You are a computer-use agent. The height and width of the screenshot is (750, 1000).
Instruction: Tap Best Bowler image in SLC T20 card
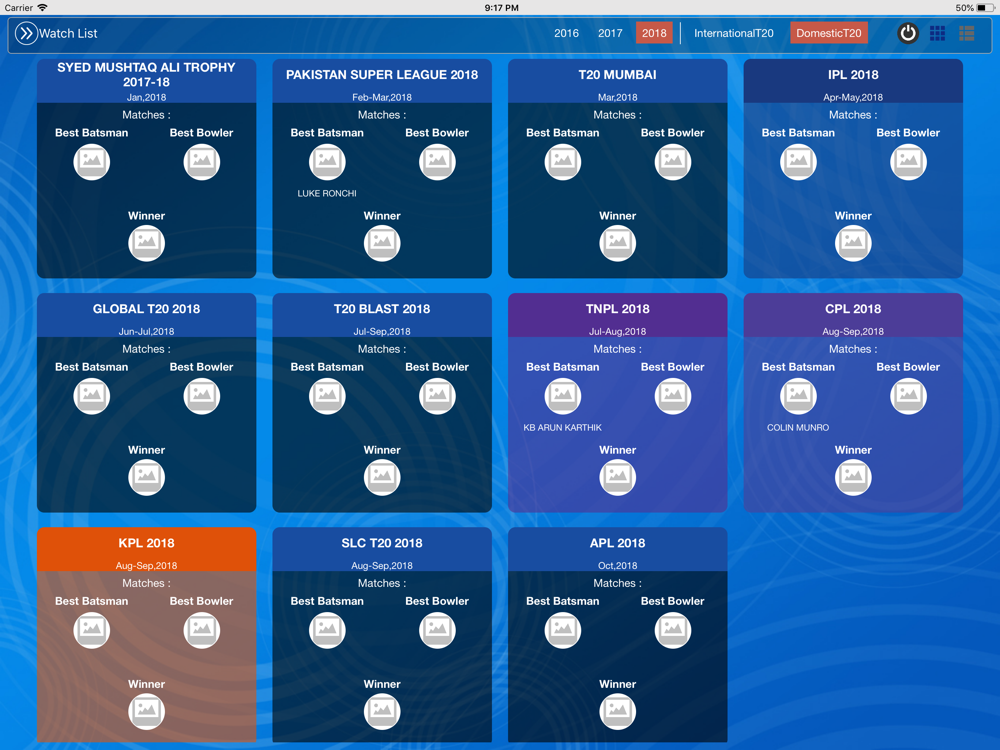[437, 629]
